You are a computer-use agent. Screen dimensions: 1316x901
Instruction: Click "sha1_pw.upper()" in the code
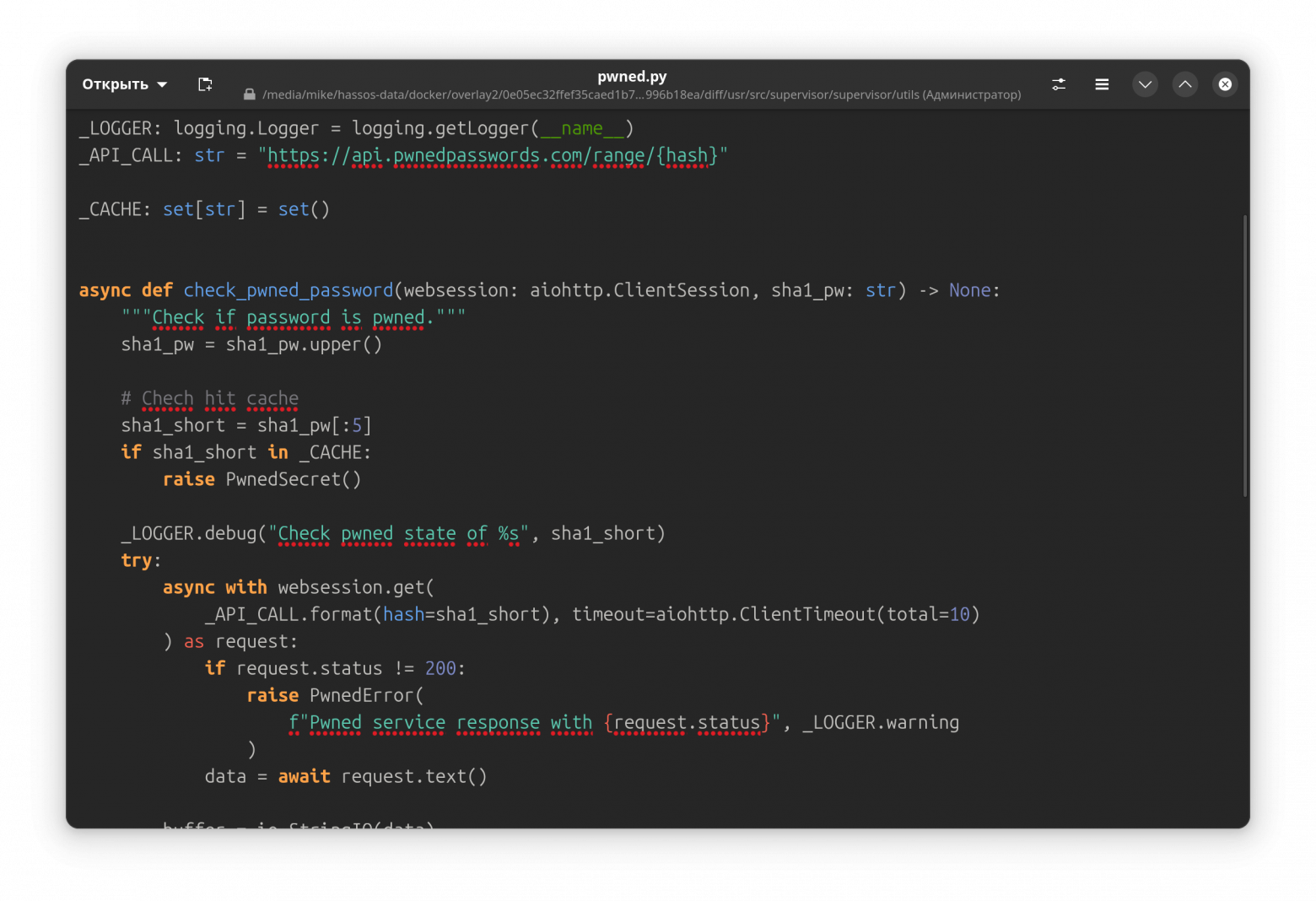click(304, 344)
